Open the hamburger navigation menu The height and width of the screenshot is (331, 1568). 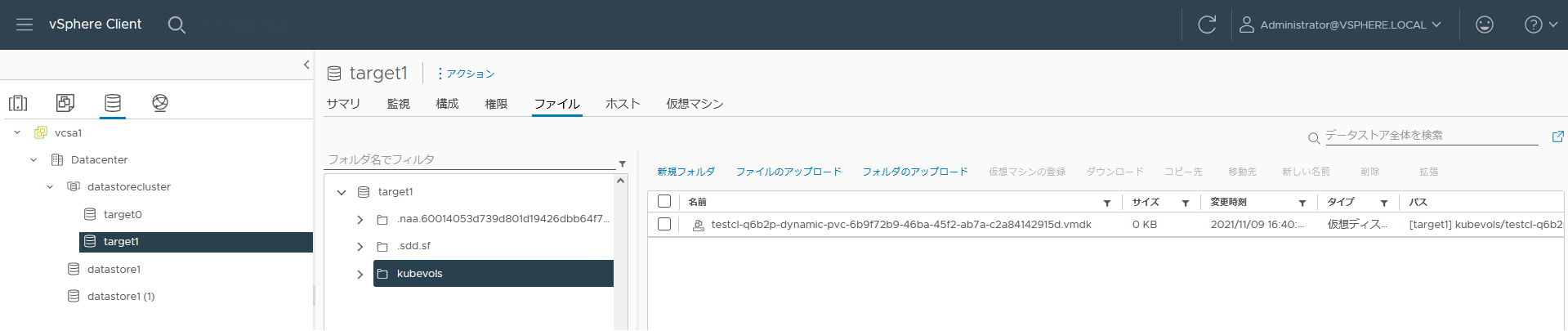coord(25,25)
